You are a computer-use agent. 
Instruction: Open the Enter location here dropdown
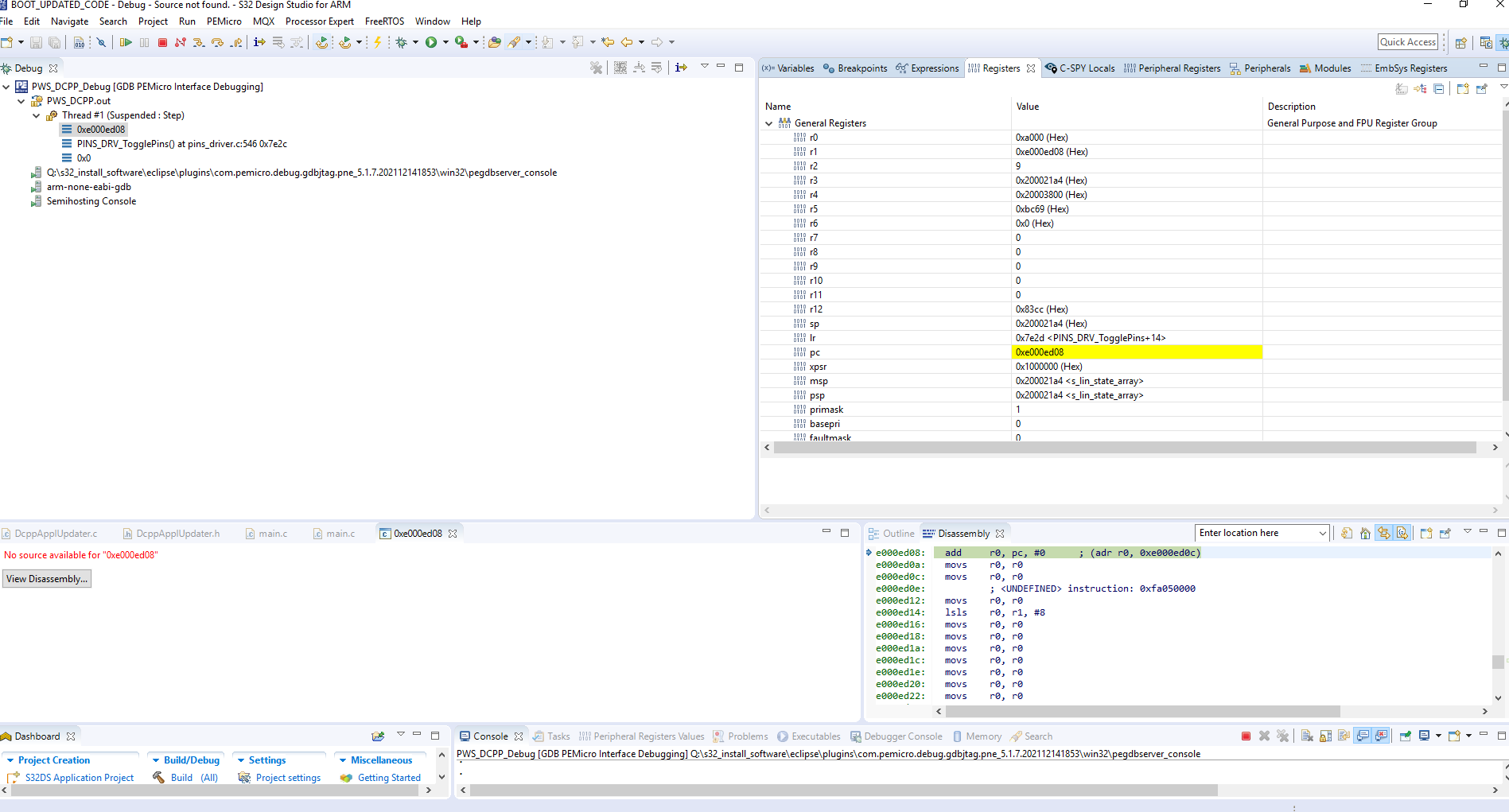(x=1322, y=534)
